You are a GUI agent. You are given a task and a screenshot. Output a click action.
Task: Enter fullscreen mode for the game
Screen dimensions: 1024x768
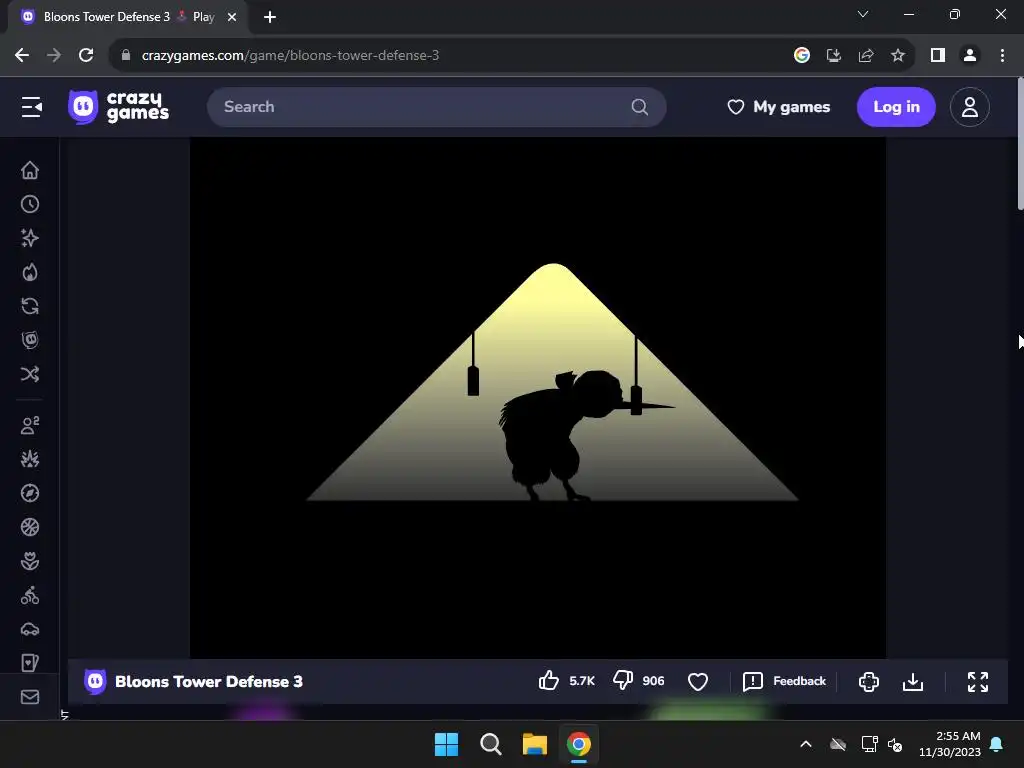tap(978, 682)
